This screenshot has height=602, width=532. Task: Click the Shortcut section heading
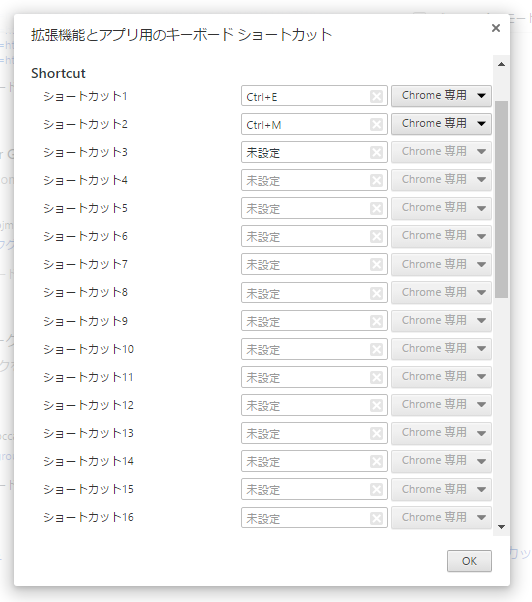coord(58,73)
